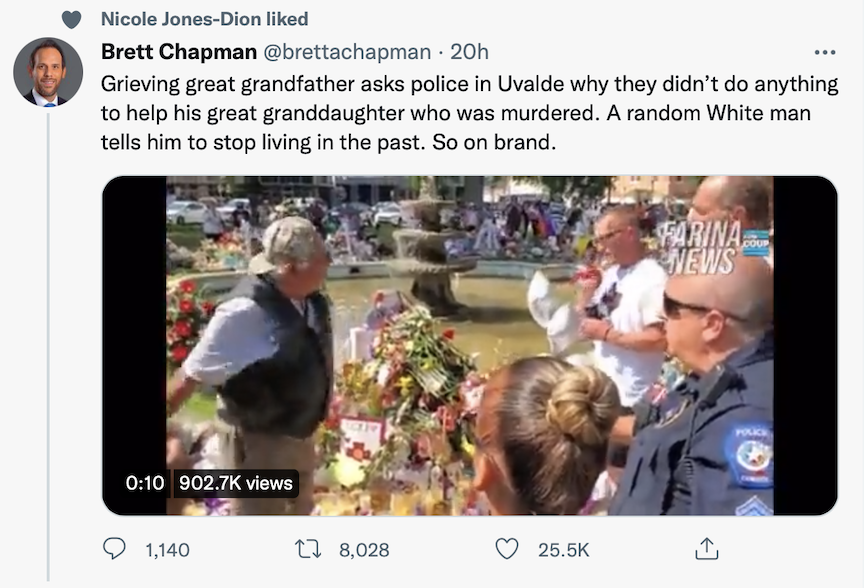Image resolution: width=864 pixels, height=588 pixels.
Task: Open the share tweet icon
Action: pos(706,549)
